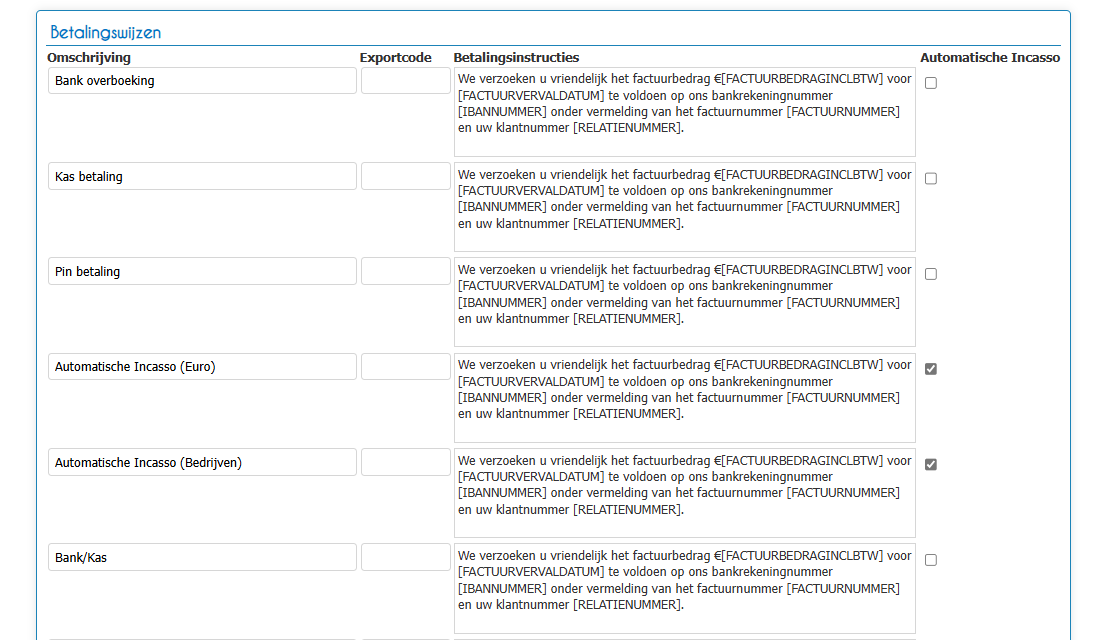Click the Automatische Incasso column header

990,58
